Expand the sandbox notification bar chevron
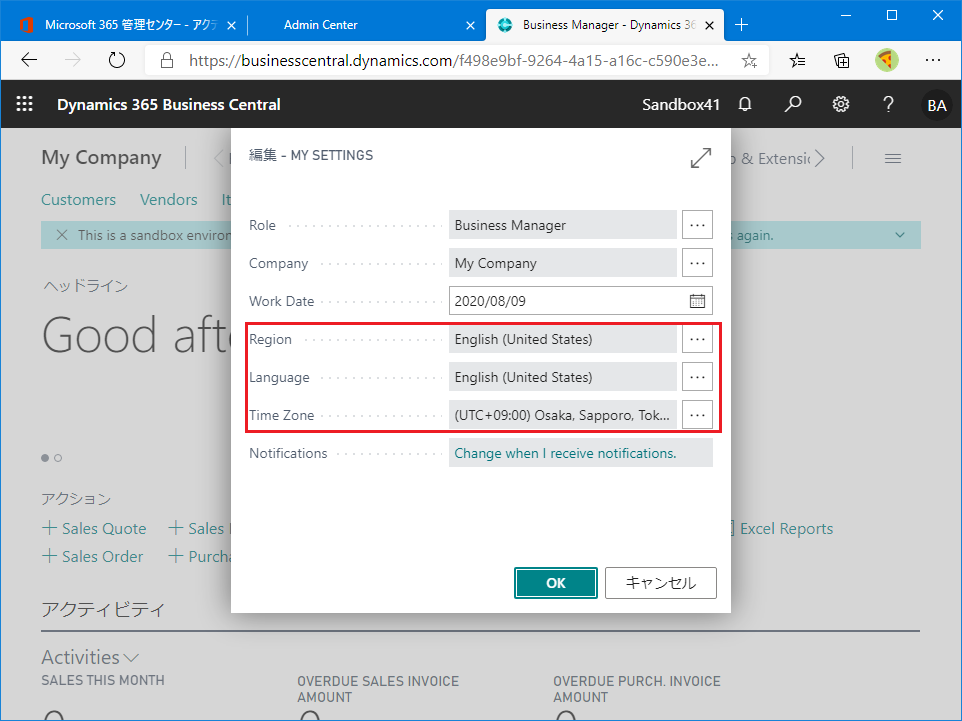The image size is (962, 721). (899, 235)
